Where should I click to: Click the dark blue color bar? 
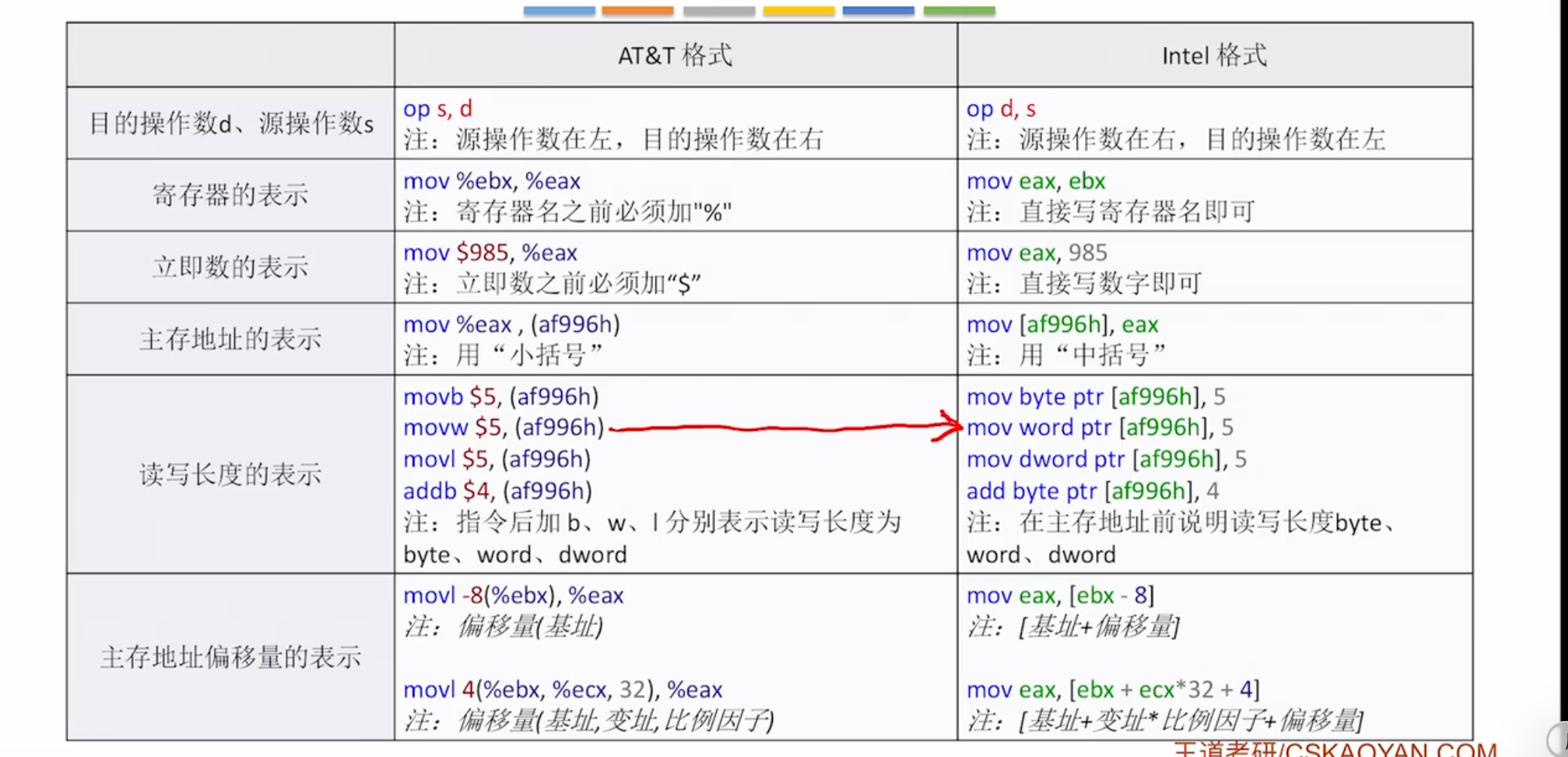pos(878,11)
